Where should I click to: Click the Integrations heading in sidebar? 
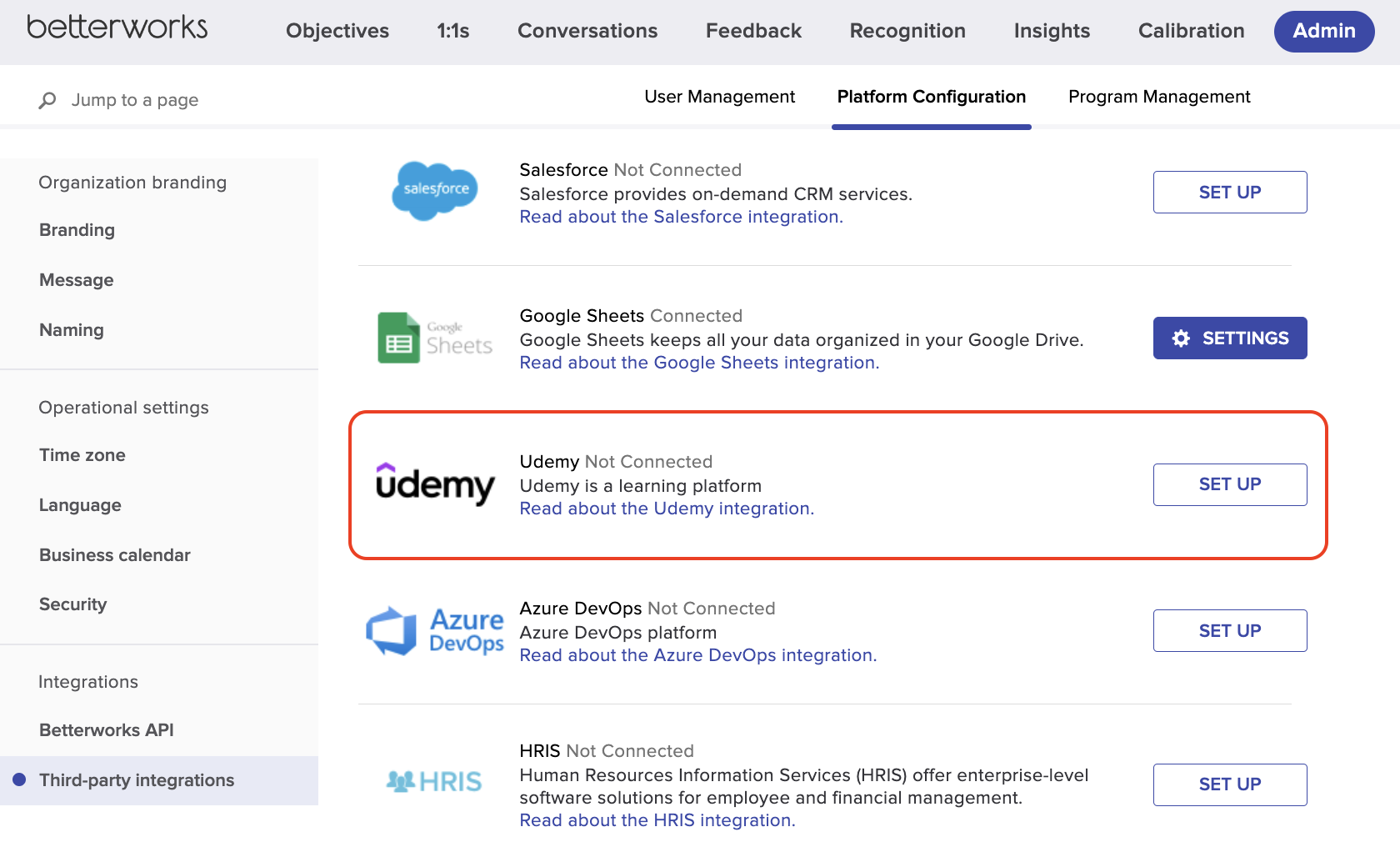88,682
